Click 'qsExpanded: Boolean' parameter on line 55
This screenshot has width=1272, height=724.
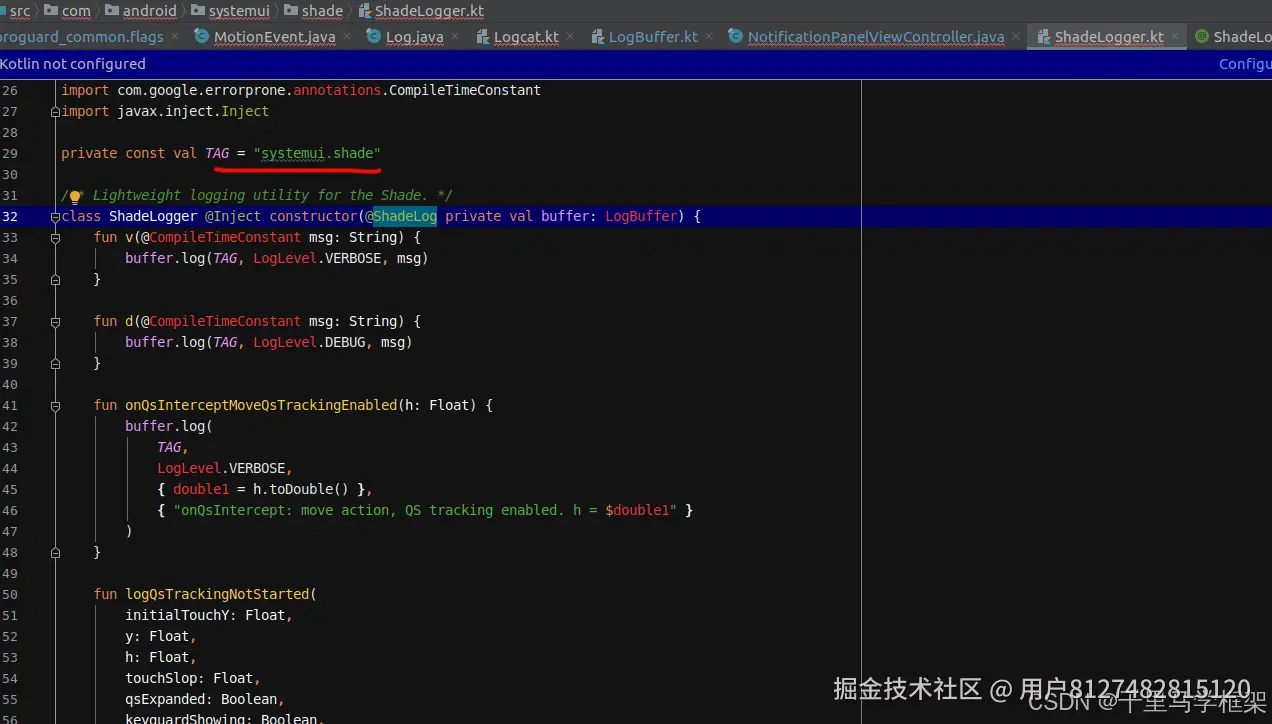coord(201,699)
